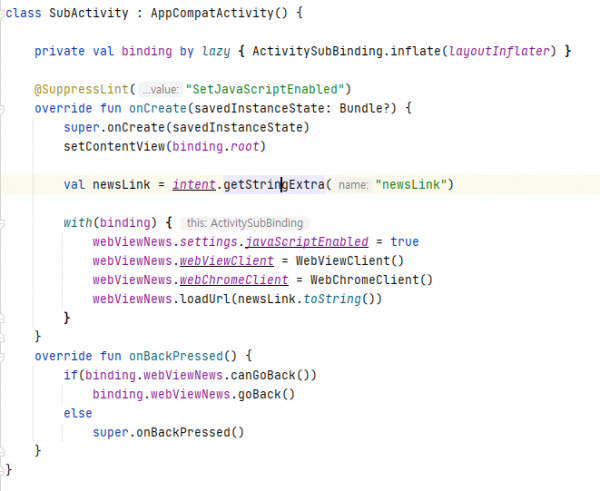Collapse the onBackPressed function fold marker
Image resolution: width=600 pixels, height=491 pixels.
[2, 356]
